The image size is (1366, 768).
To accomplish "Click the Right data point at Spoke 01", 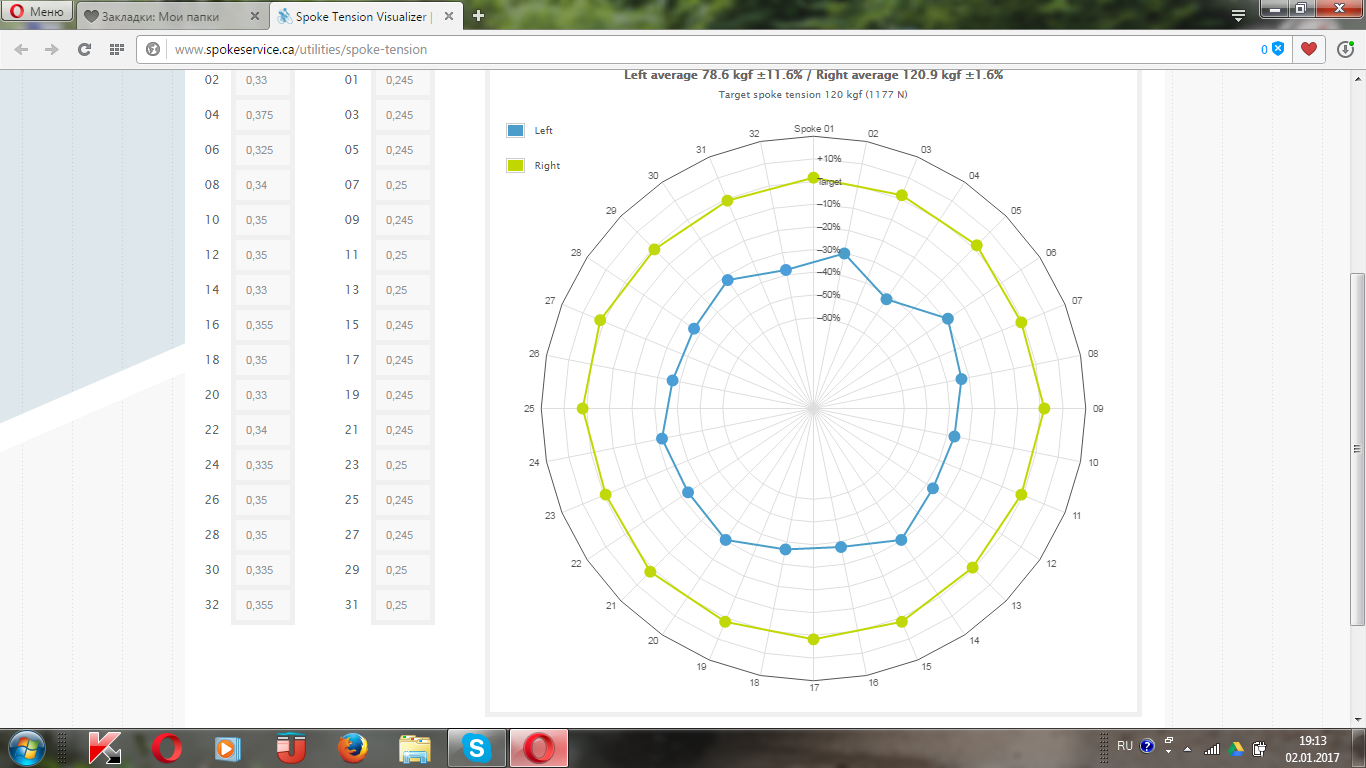I will click(x=813, y=178).
